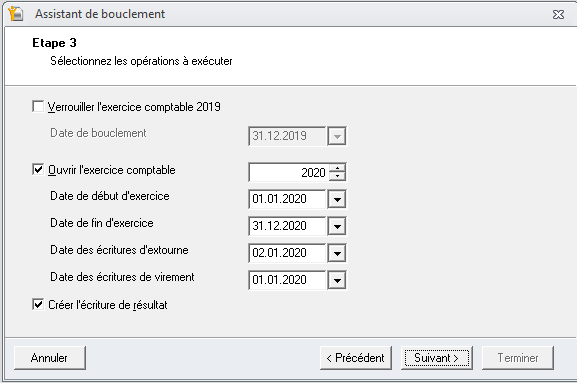The width and height of the screenshot is (577, 383).
Task: Enable Verrouiller l'exercice comptable 2019 checkbox
Action: (38, 107)
